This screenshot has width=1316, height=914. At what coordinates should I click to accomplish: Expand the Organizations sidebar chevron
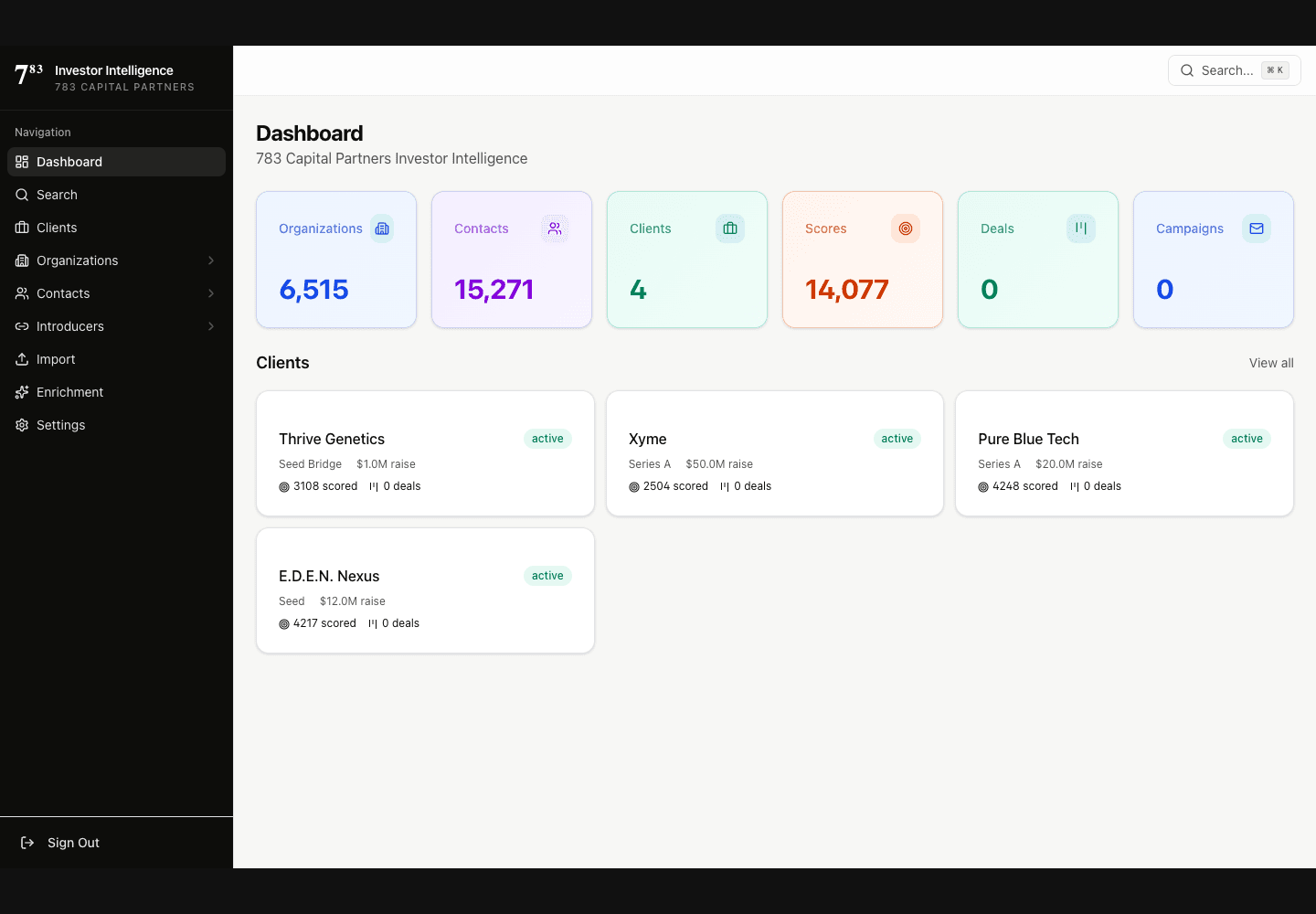tap(211, 260)
